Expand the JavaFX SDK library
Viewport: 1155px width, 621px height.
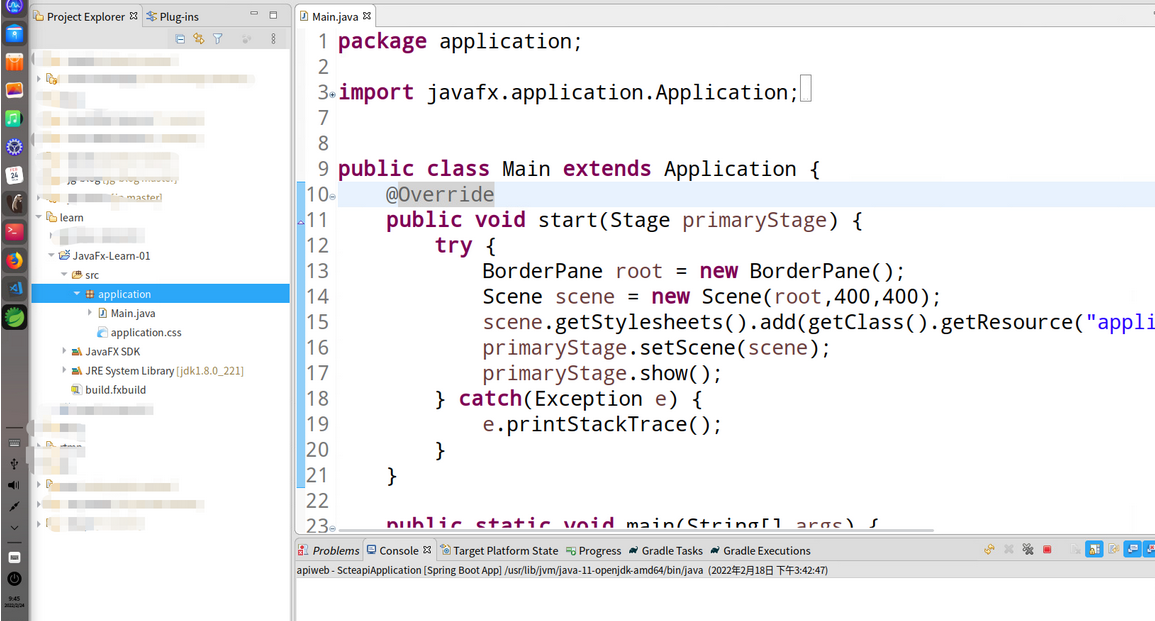coord(64,351)
